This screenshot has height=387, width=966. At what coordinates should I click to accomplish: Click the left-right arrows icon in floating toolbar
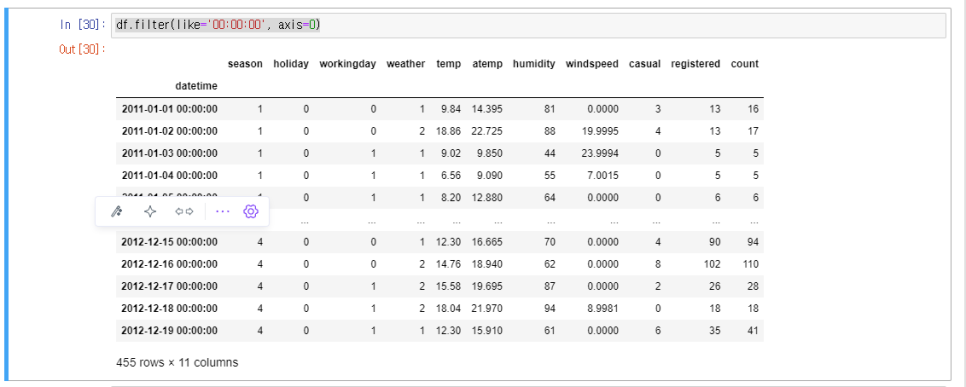point(184,211)
